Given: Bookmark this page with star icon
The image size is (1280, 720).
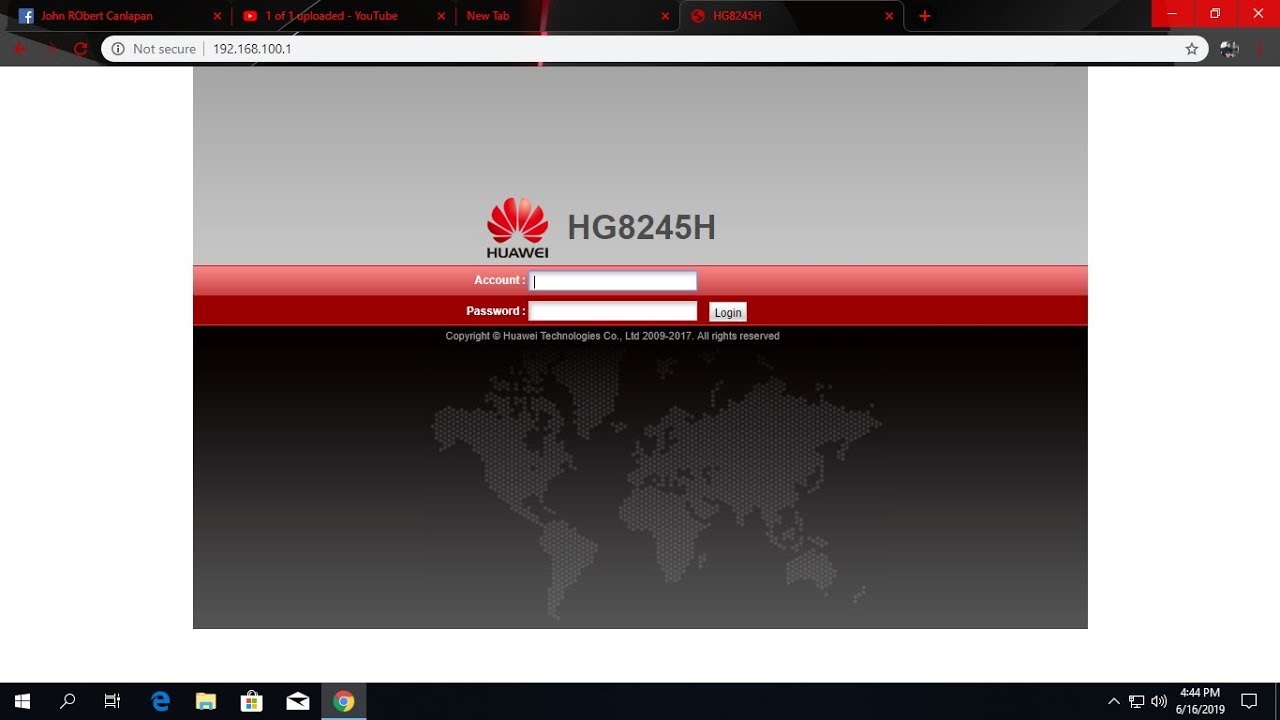Looking at the screenshot, I should pyautogui.click(x=1191, y=48).
